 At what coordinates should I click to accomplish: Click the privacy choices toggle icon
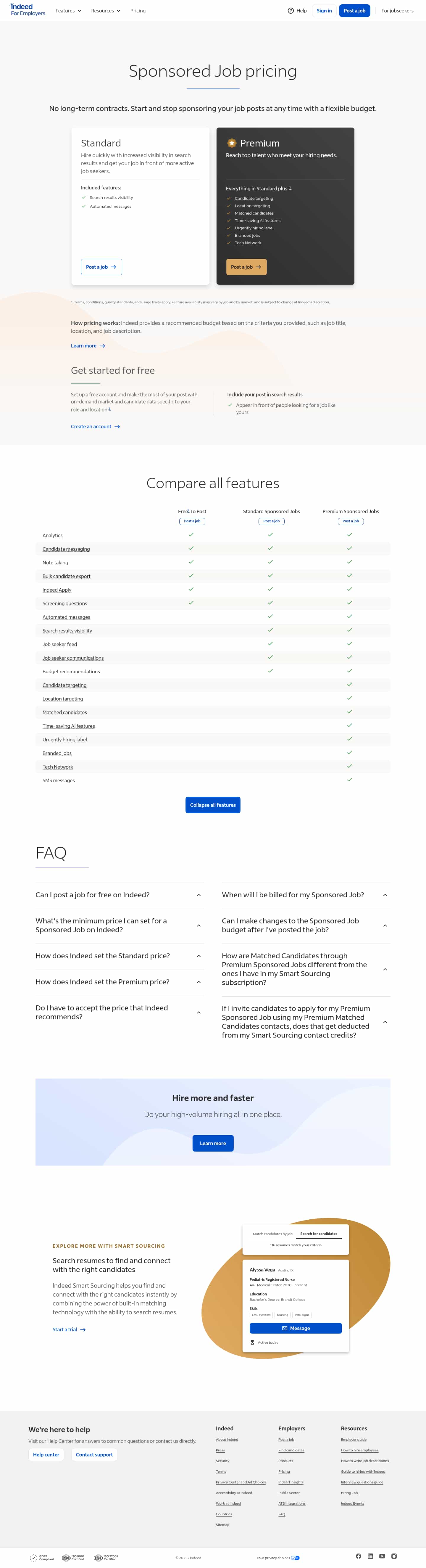[295, 1558]
